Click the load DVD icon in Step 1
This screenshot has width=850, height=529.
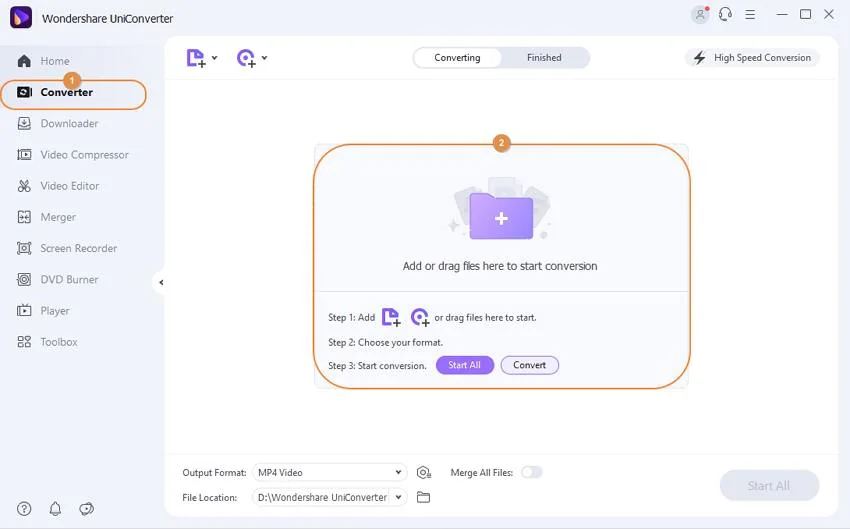point(420,317)
